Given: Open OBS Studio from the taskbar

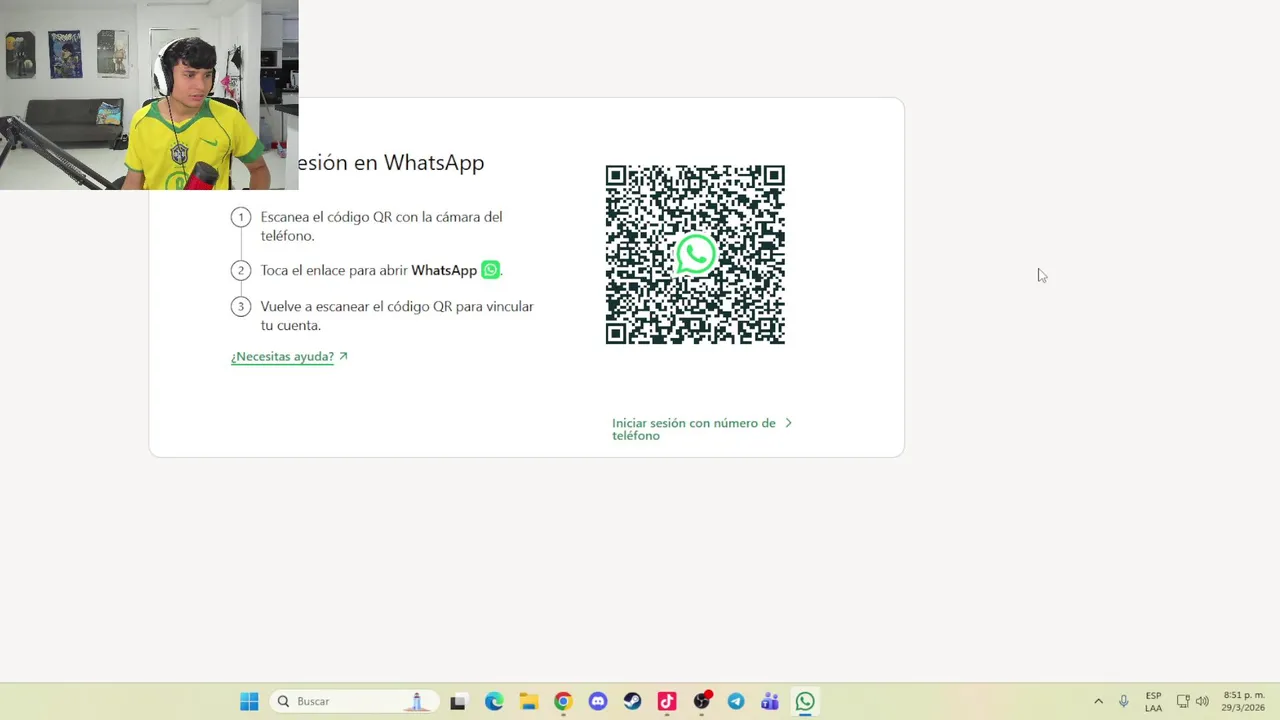Looking at the screenshot, I should tap(702, 701).
